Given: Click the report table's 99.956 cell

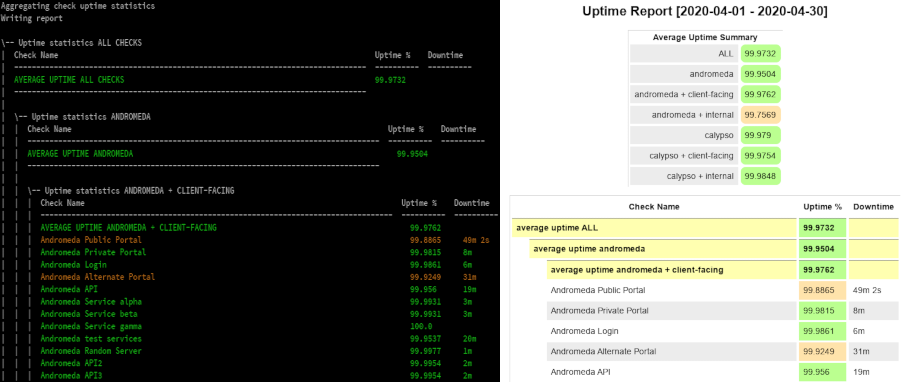Looking at the screenshot, I should (x=822, y=372).
